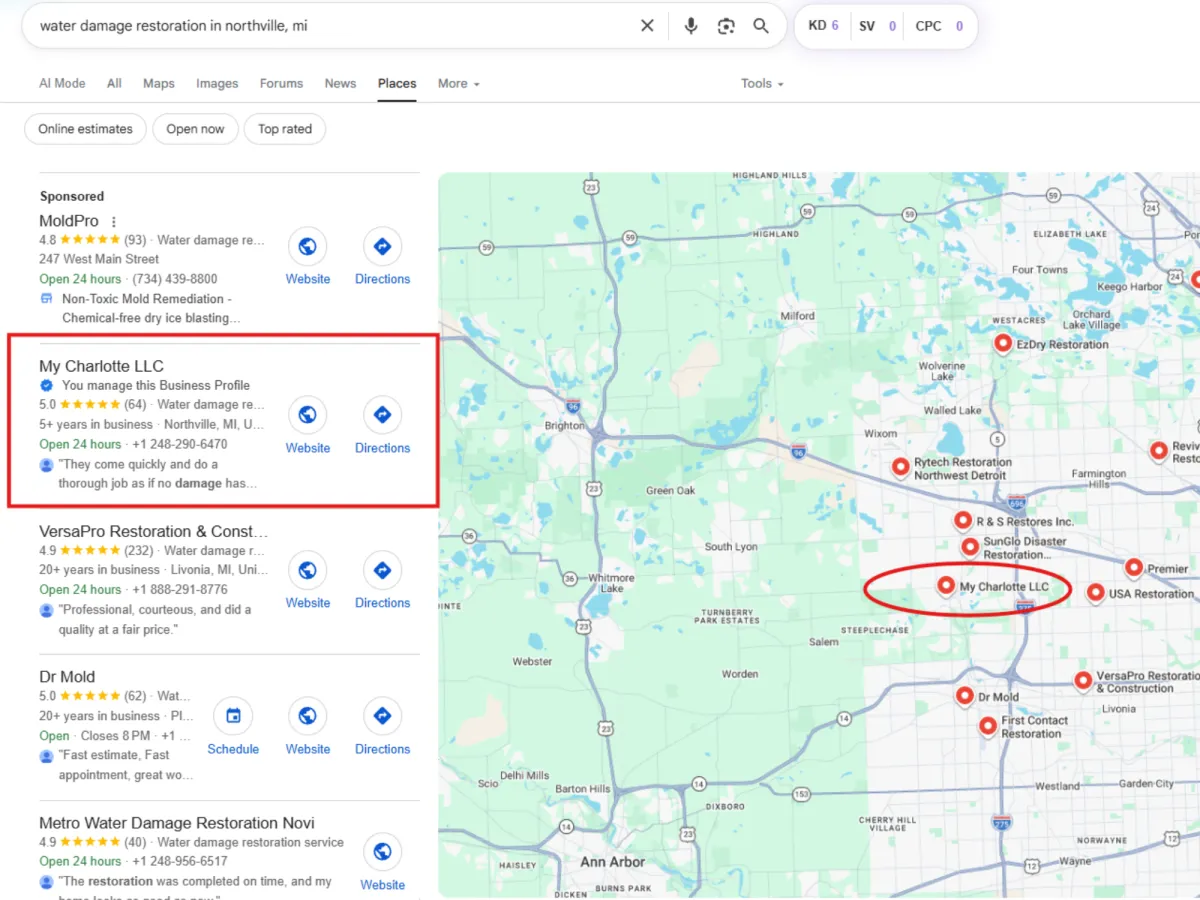
Task: Click the Brighton label on map
Action: pos(565,425)
